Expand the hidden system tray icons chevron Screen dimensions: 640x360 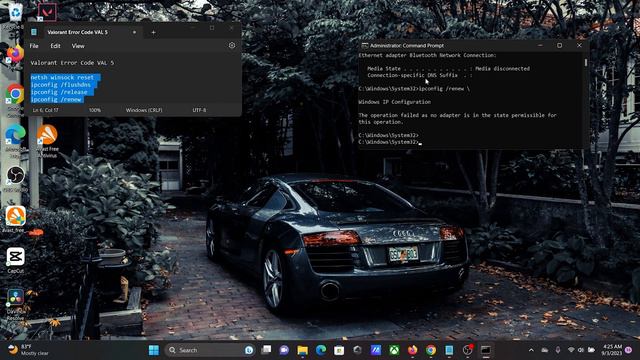(x=531, y=350)
